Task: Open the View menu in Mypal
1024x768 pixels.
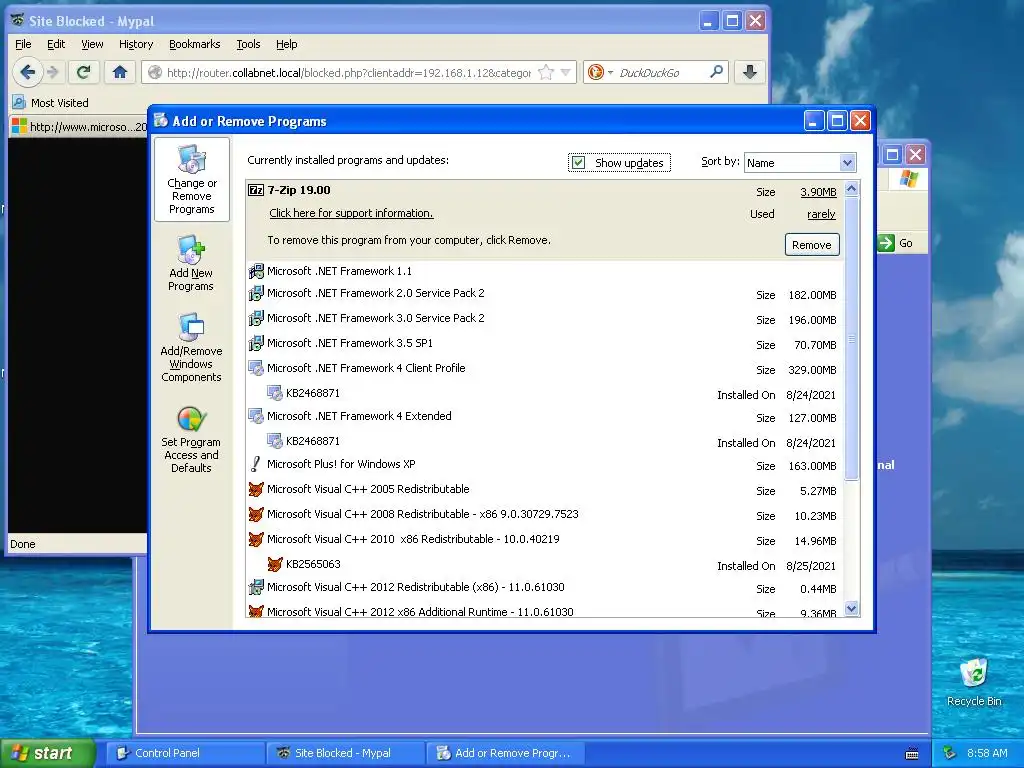Action: (92, 44)
